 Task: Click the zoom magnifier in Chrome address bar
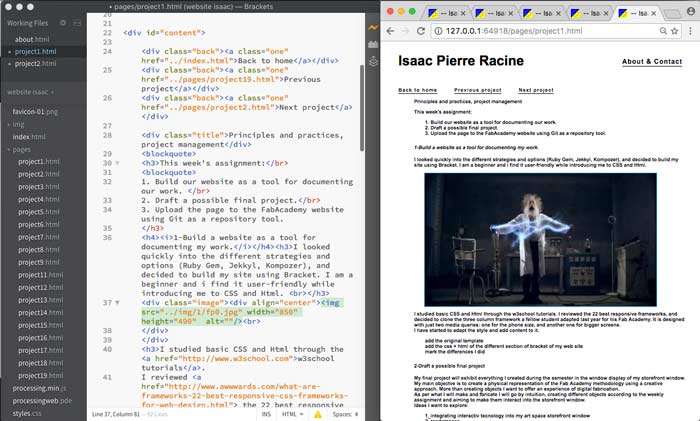click(663, 31)
